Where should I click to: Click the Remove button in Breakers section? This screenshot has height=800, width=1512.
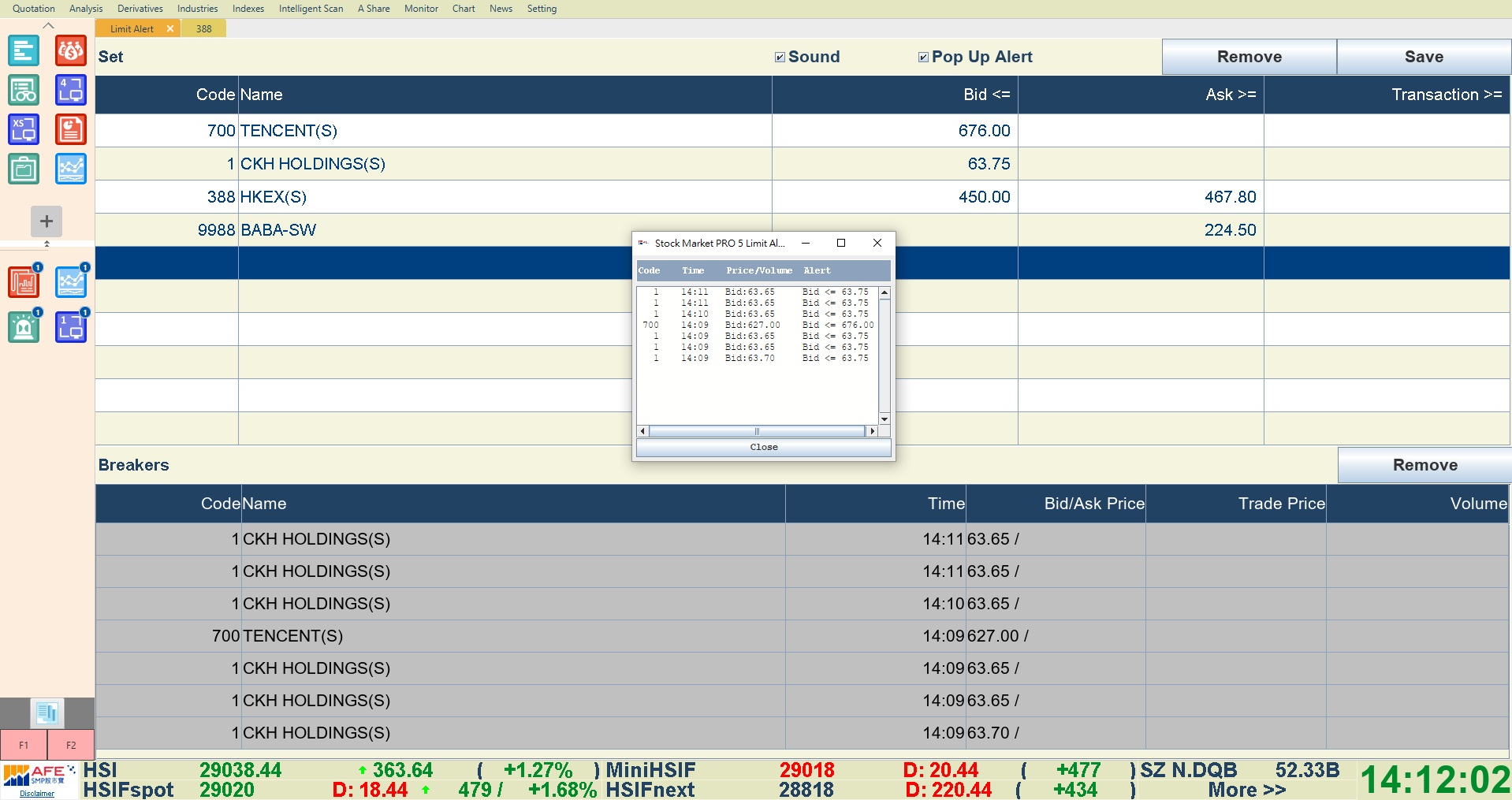coord(1424,465)
